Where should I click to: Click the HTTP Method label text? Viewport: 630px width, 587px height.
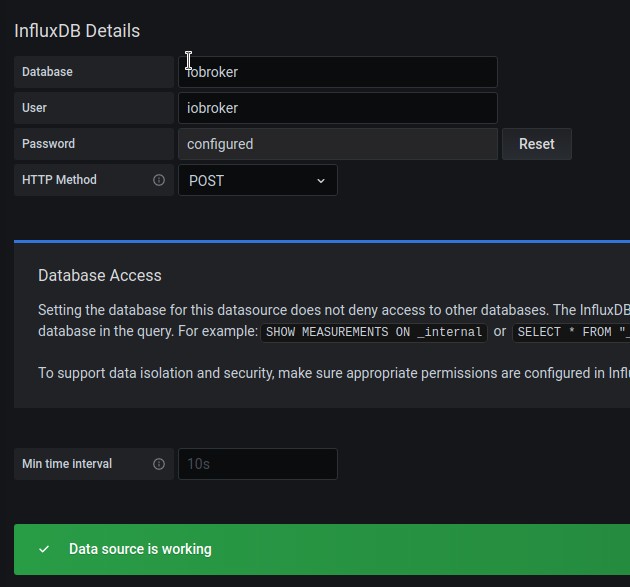pyautogui.click(x=59, y=180)
